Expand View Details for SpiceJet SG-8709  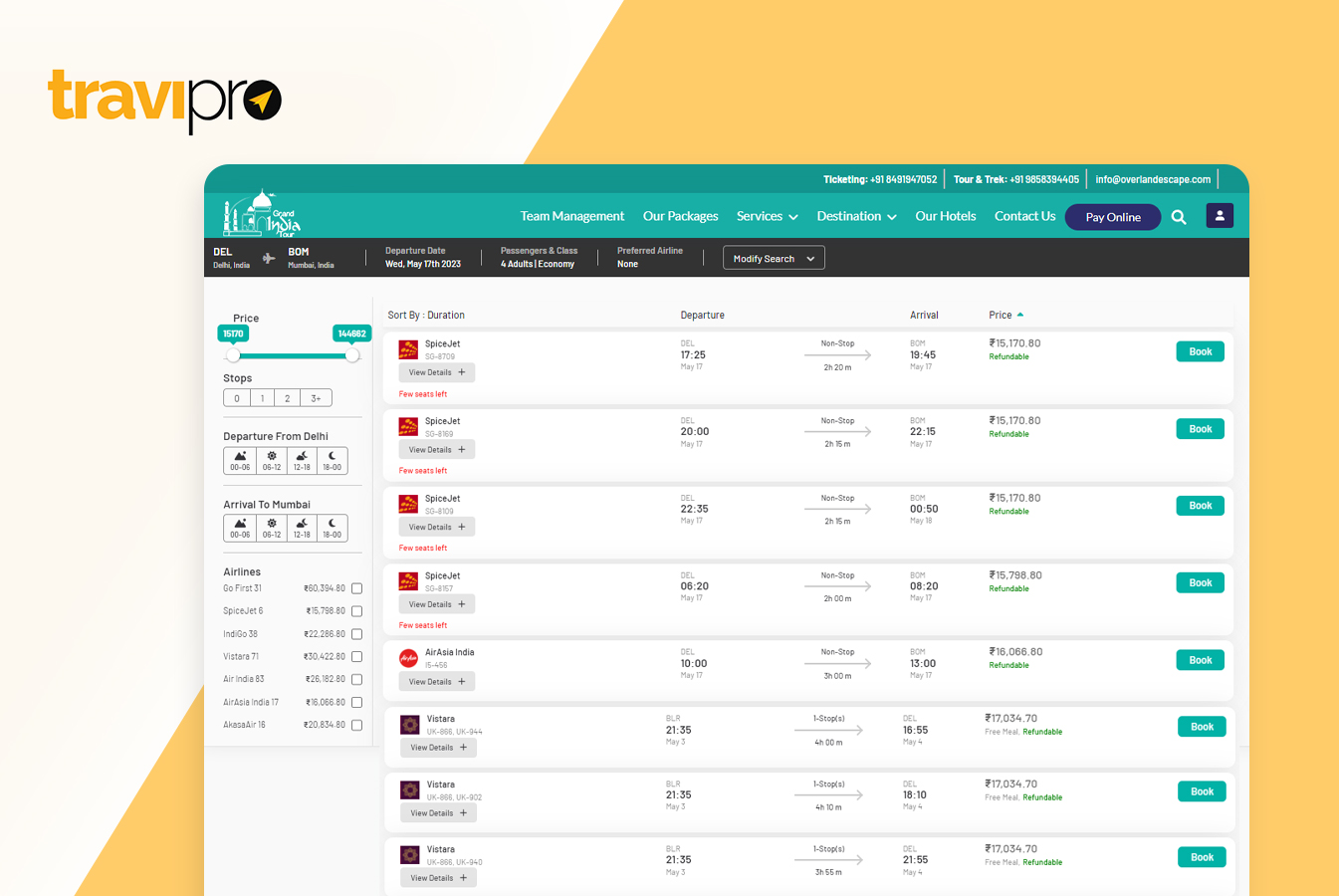[x=437, y=372]
